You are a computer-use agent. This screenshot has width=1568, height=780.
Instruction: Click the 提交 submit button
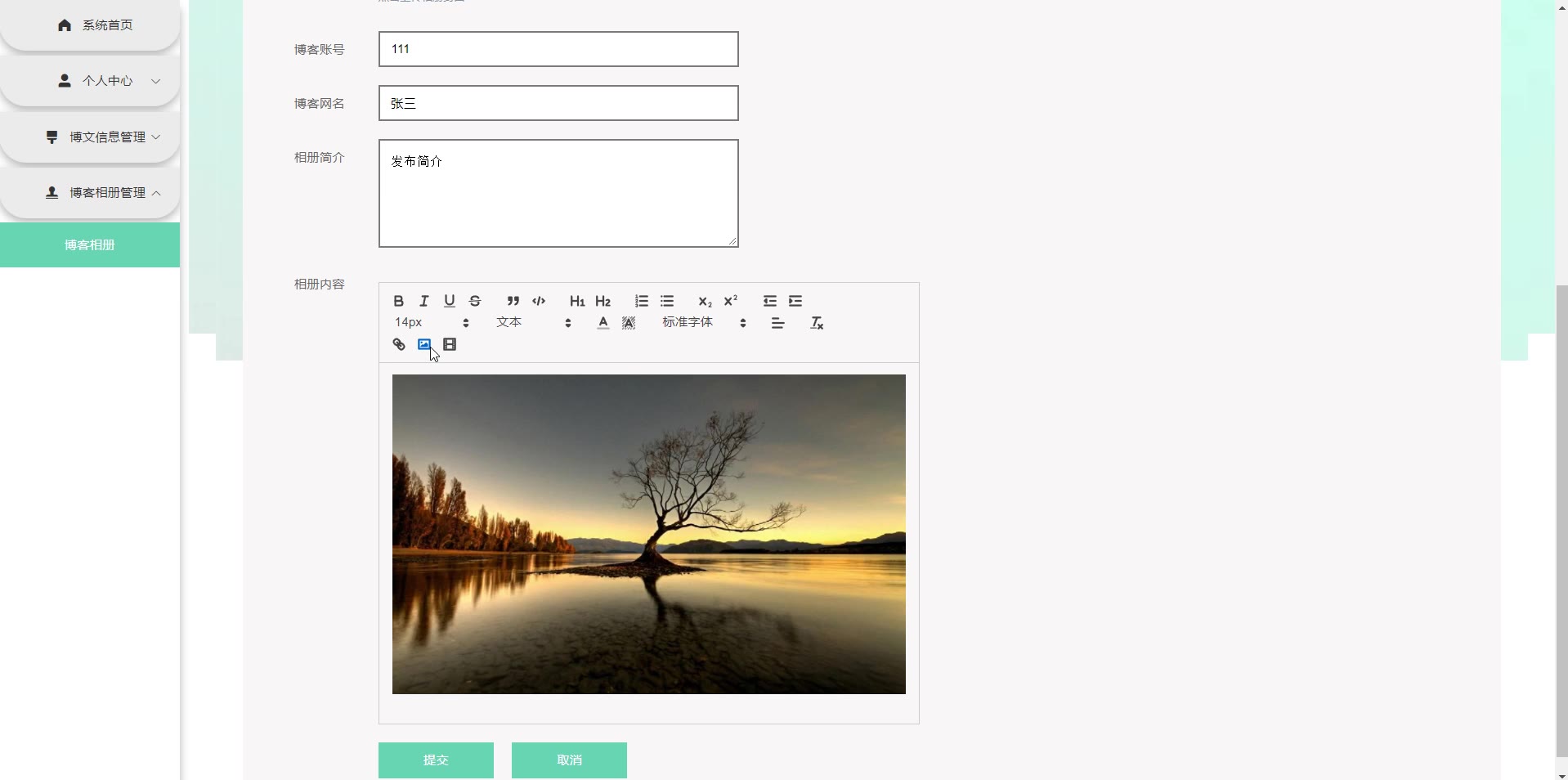click(436, 760)
